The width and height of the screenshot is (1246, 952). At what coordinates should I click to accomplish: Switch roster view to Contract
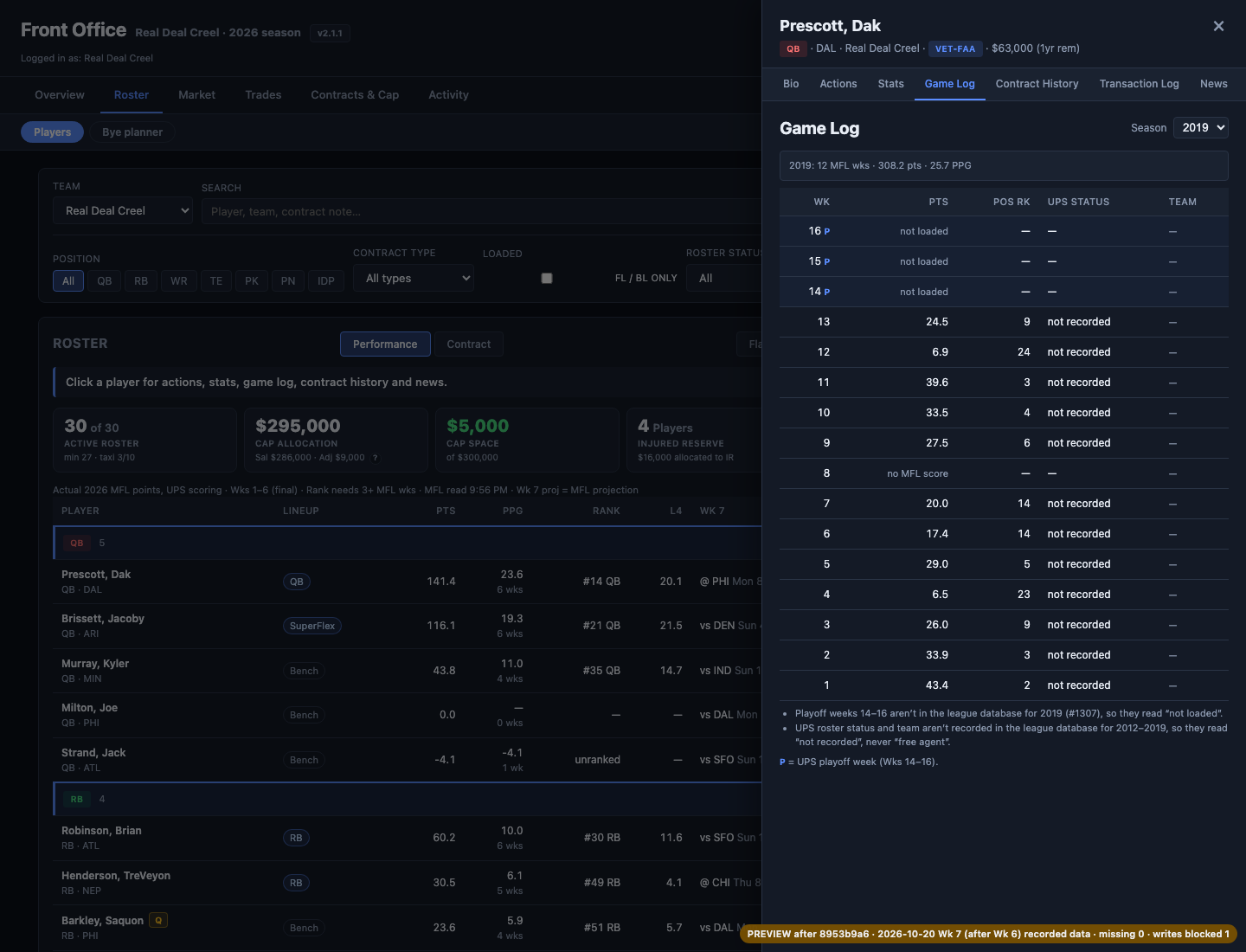click(469, 344)
